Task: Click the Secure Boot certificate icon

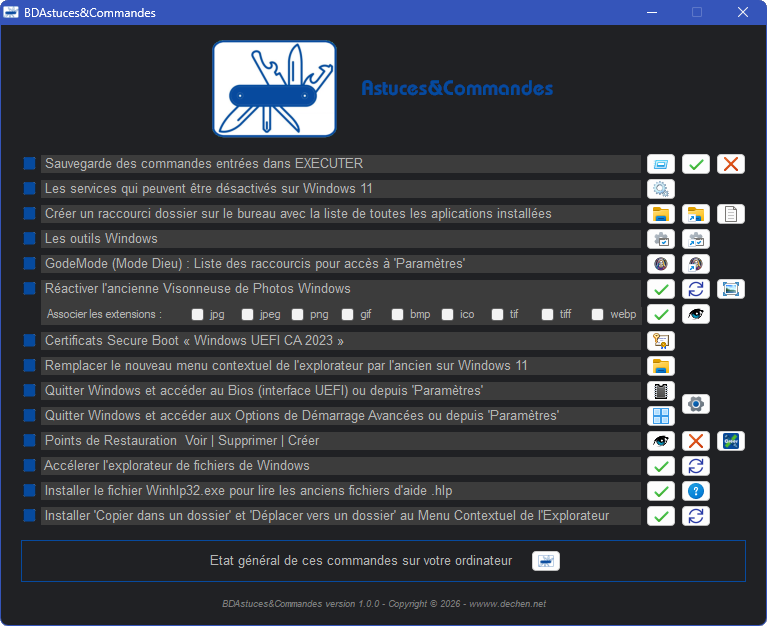Action: click(x=660, y=341)
